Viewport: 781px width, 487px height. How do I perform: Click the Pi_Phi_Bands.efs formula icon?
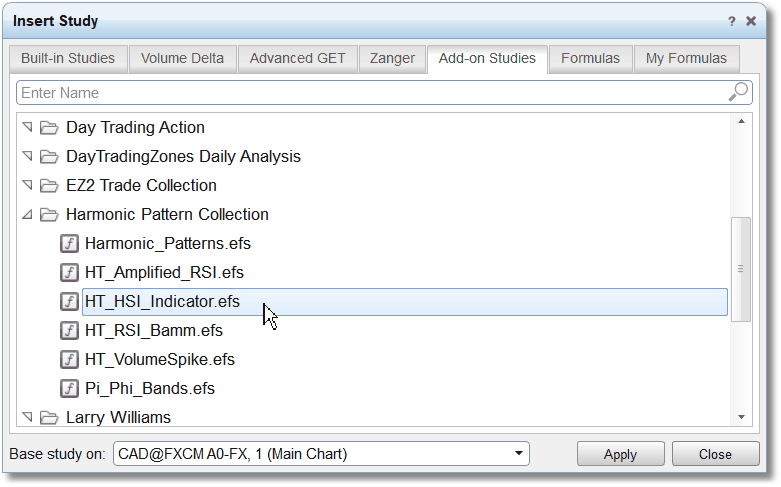69,388
